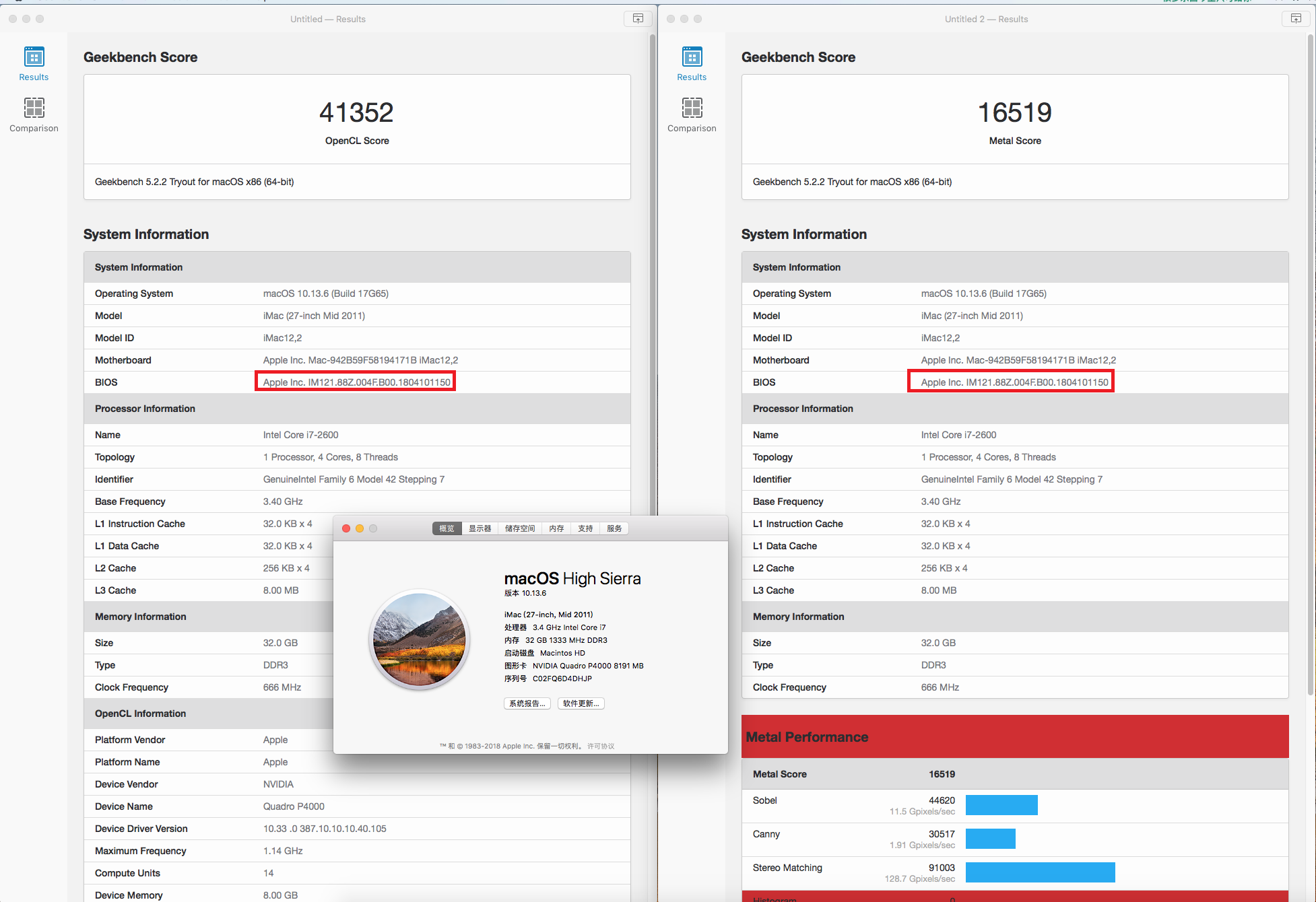1316x902 pixels.
Task: Click the 系统报告... button
Action: 527,703
